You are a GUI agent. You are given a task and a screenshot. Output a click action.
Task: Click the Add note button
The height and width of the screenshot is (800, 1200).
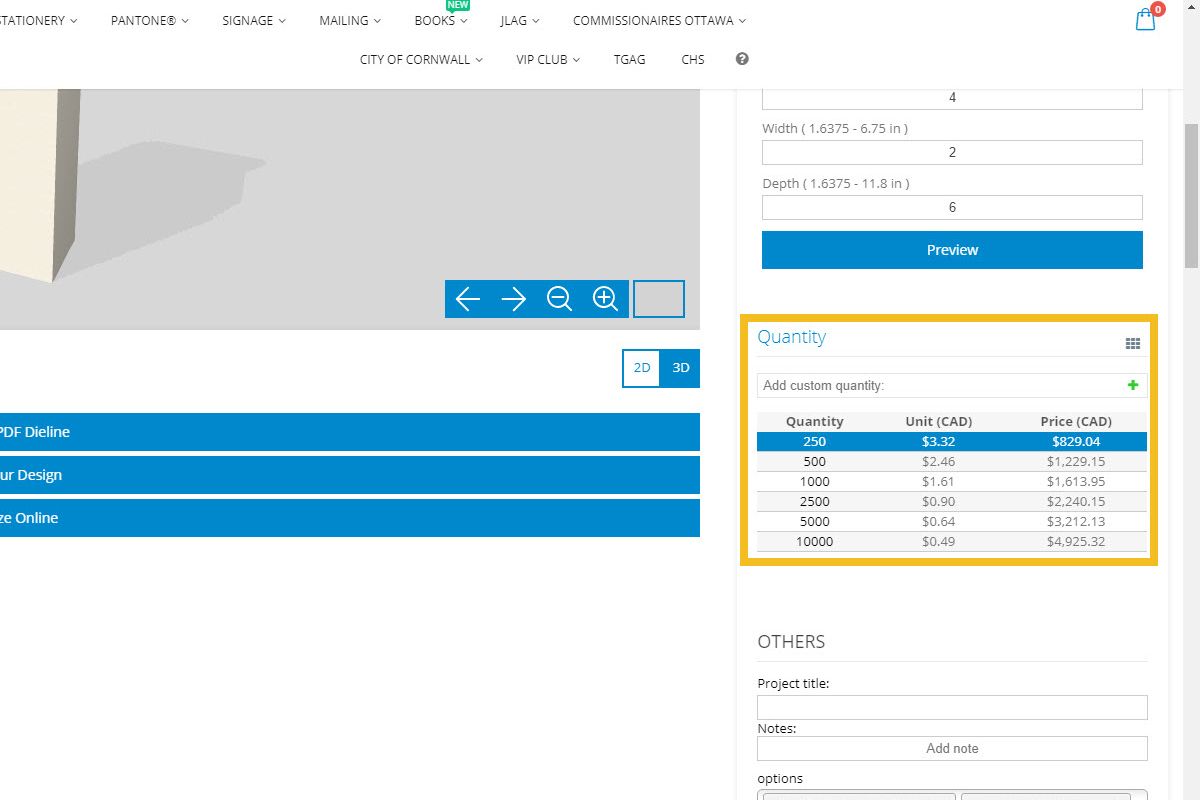point(951,748)
